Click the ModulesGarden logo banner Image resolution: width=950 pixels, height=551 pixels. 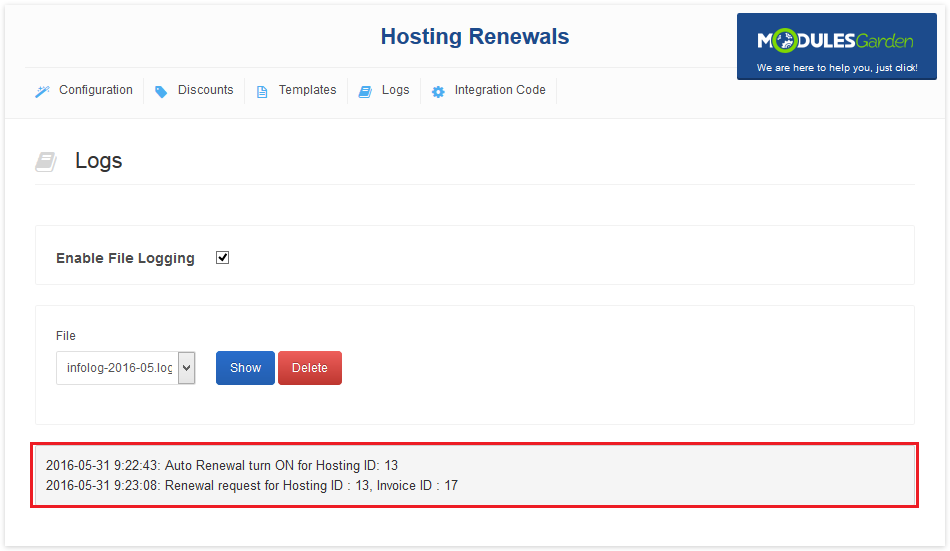836,46
